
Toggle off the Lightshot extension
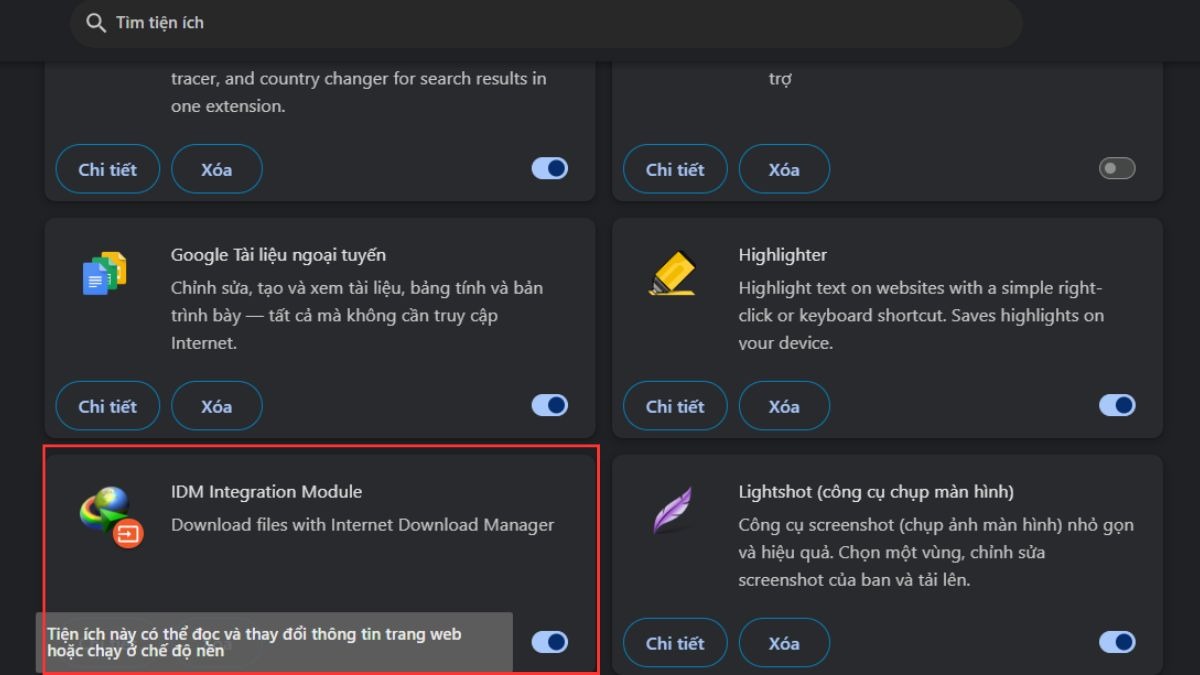pyautogui.click(x=1117, y=642)
